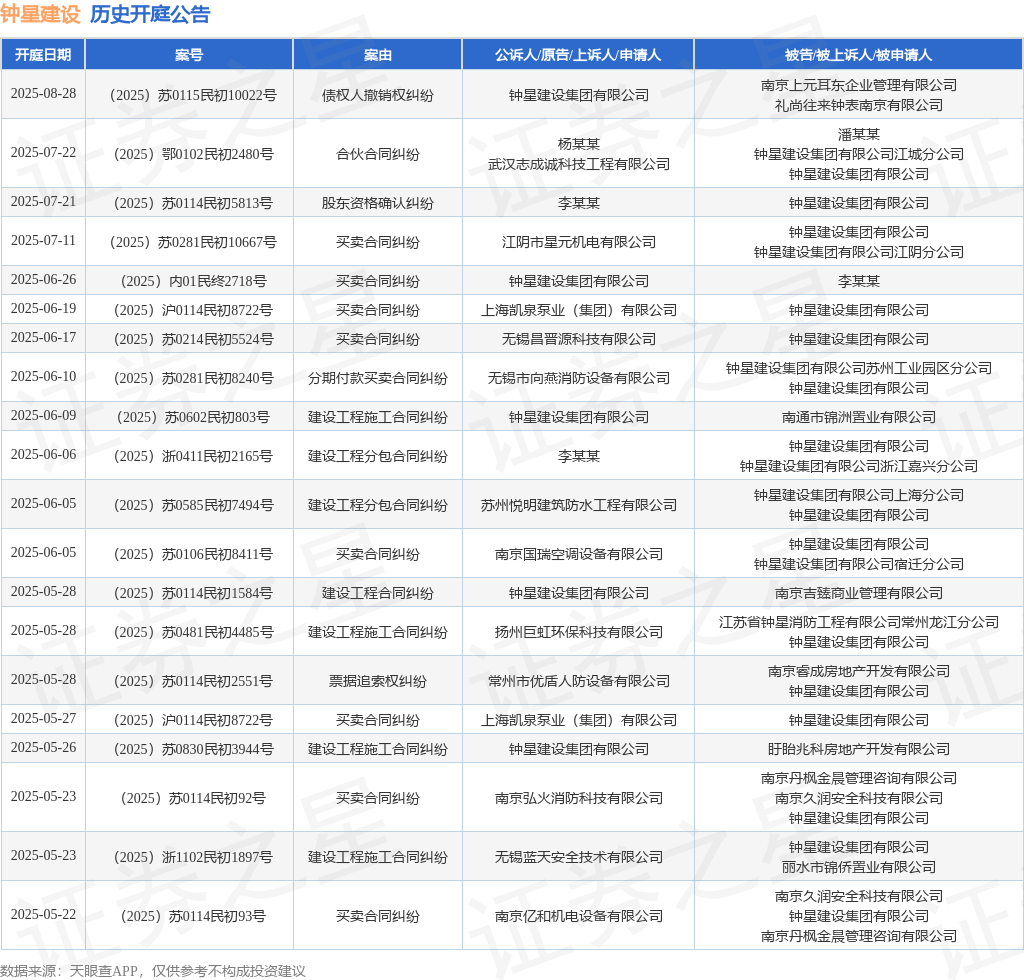Image resolution: width=1024 pixels, height=980 pixels.
Task: Select the date 2025-07-22
Action: (x=43, y=152)
